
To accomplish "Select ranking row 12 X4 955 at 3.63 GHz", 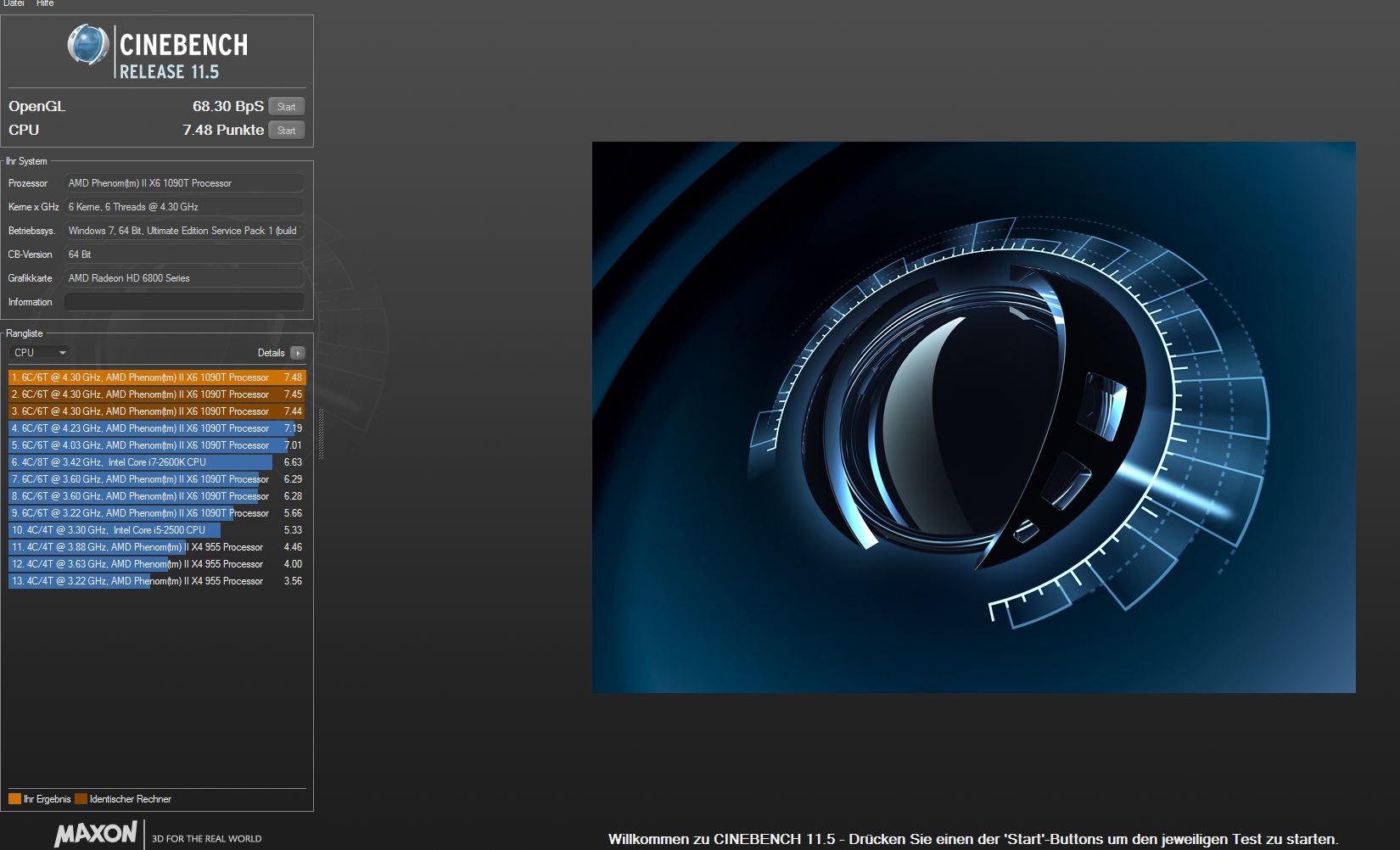I will [157, 564].
